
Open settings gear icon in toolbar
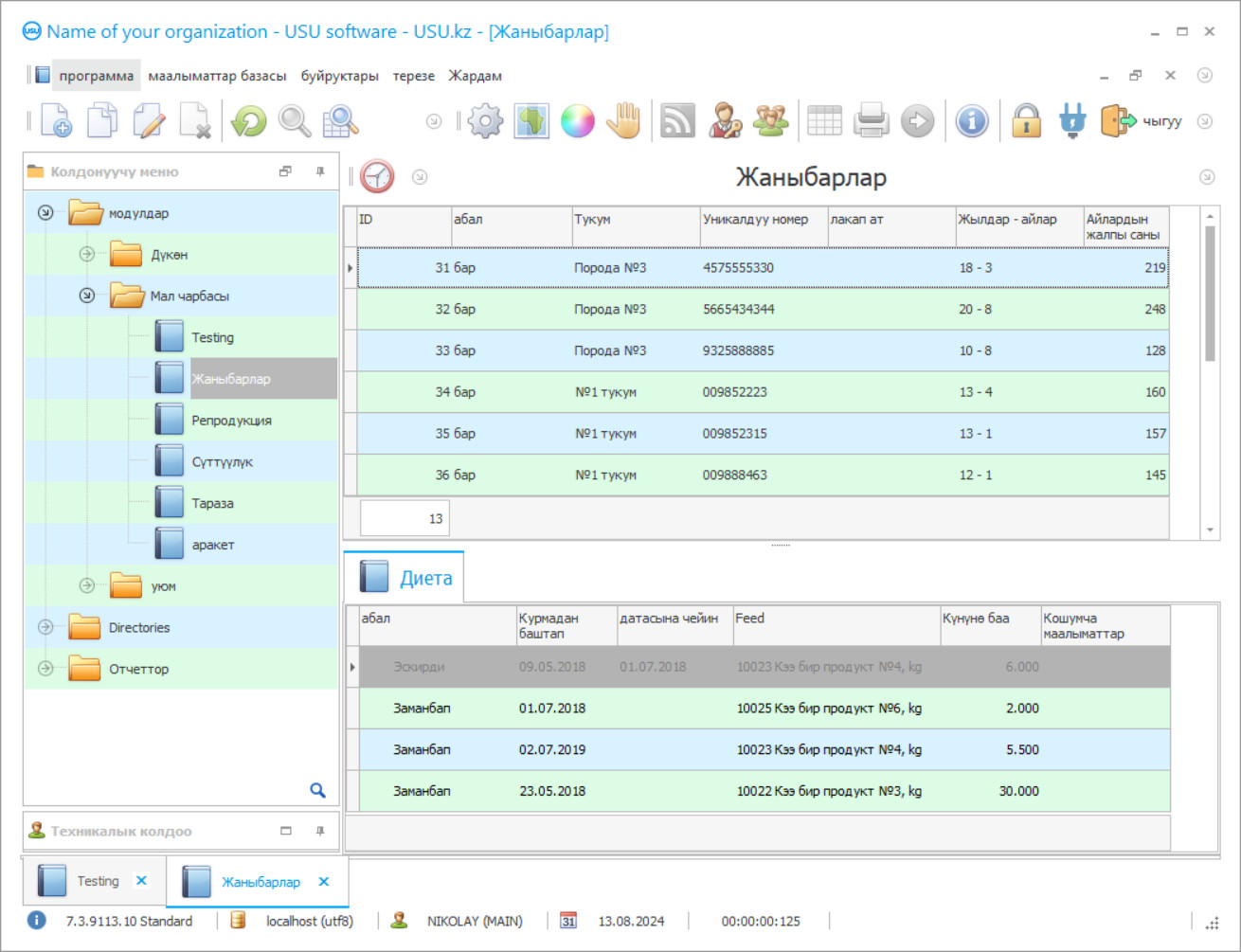485,121
